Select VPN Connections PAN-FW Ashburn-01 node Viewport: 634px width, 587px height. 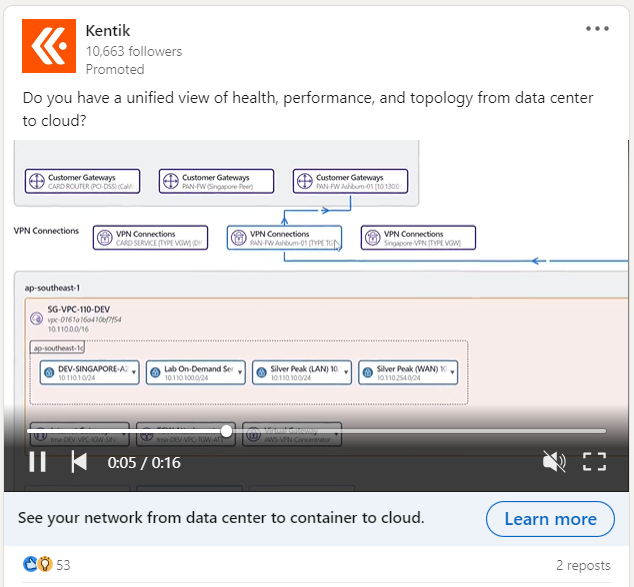[x=284, y=238]
